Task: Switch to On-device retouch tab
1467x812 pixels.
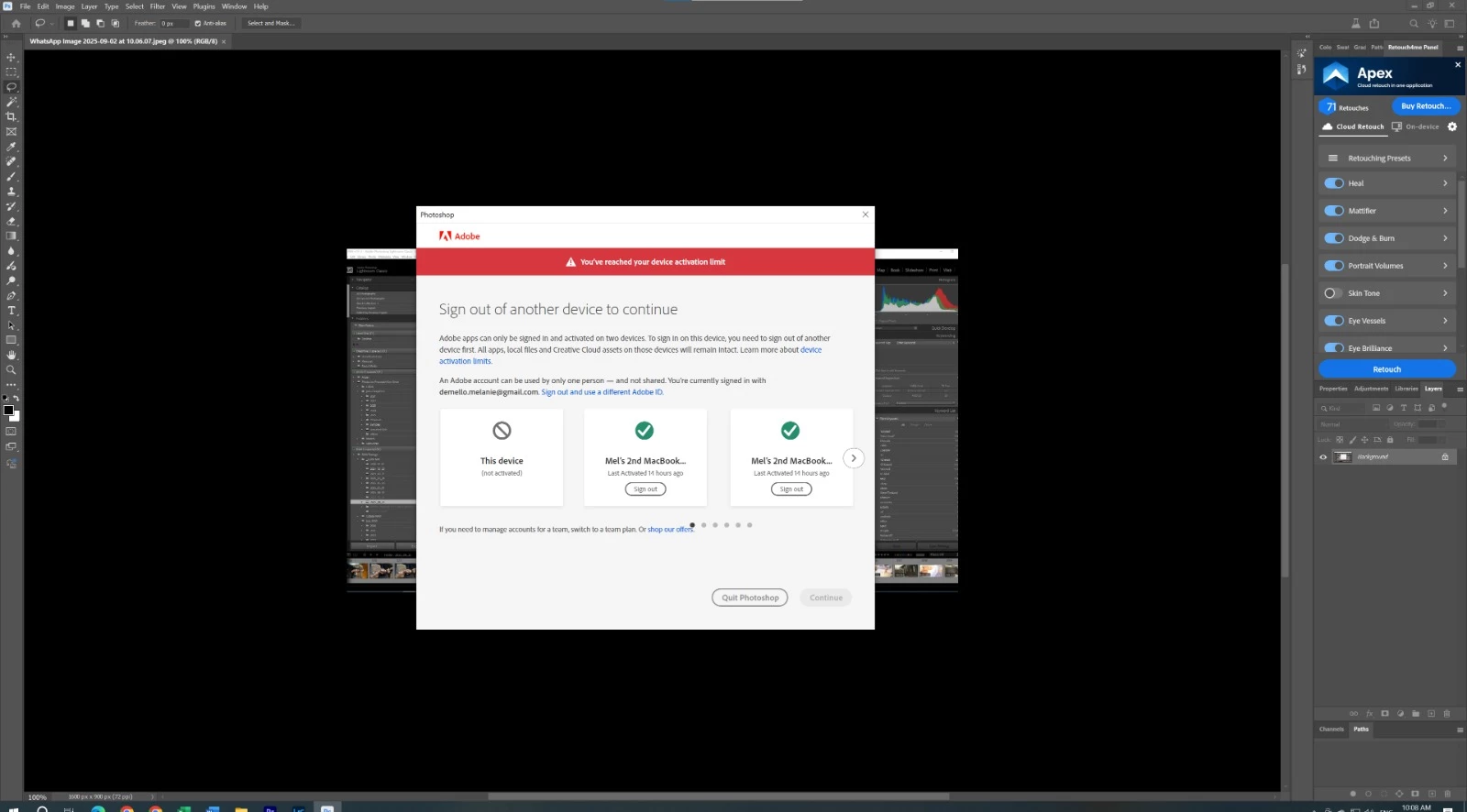Action: (x=1416, y=126)
